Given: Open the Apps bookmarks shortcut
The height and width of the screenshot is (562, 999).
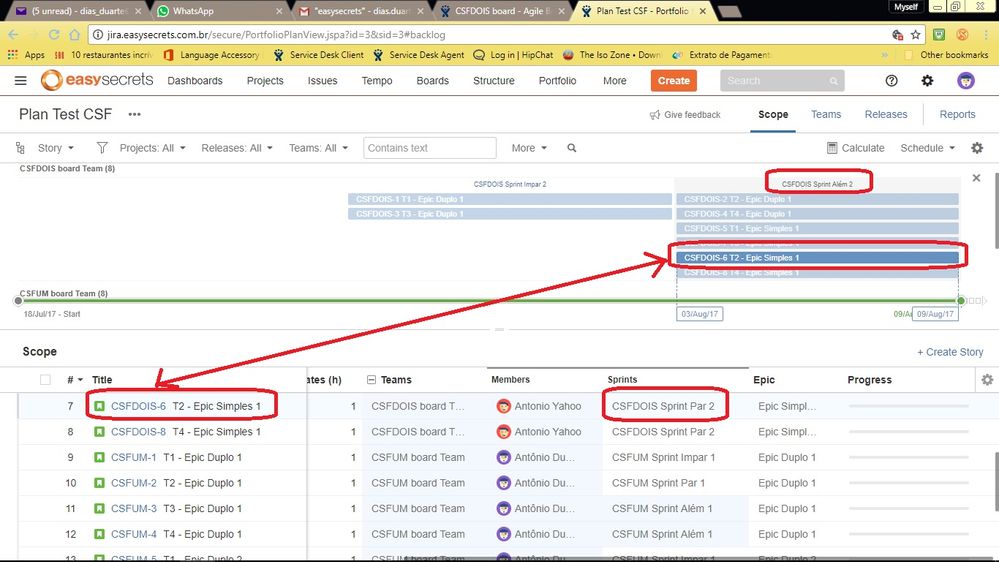Looking at the screenshot, I should [25, 55].
